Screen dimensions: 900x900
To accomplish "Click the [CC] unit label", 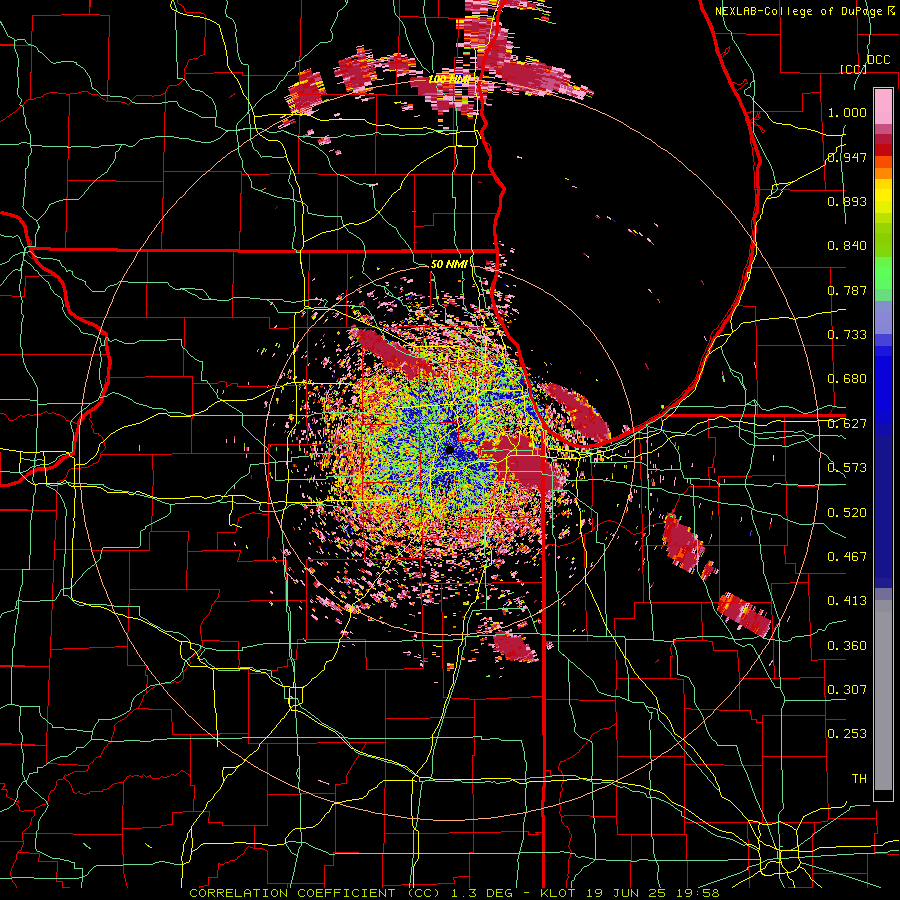I will pos(853,69).
